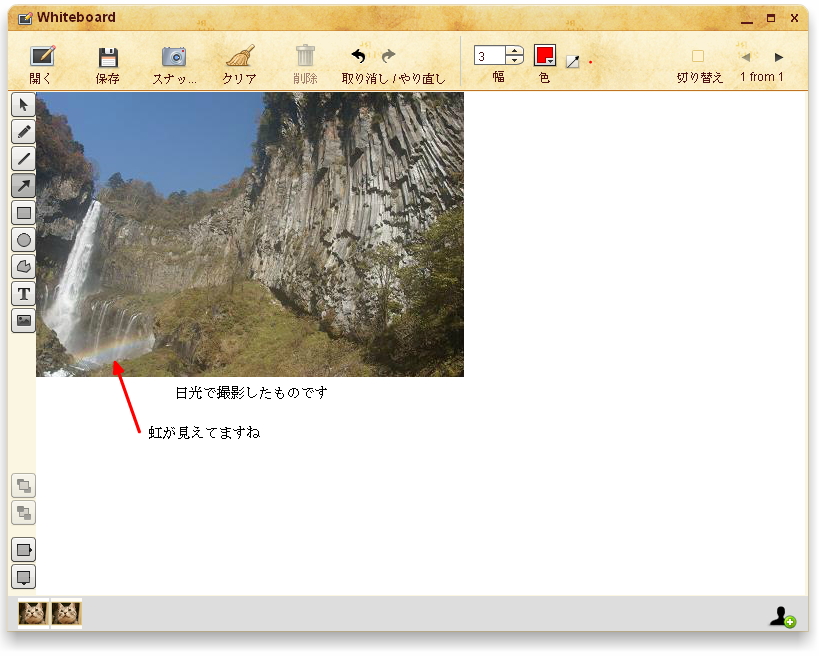
Task: Close the Whiteboard window
Action: [794, 18]
